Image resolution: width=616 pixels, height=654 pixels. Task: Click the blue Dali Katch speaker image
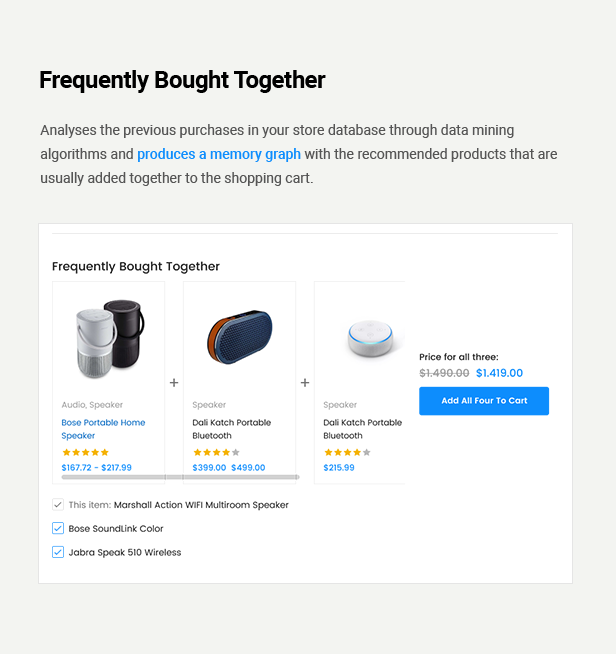pyautogui.click(x=239, y=337)
